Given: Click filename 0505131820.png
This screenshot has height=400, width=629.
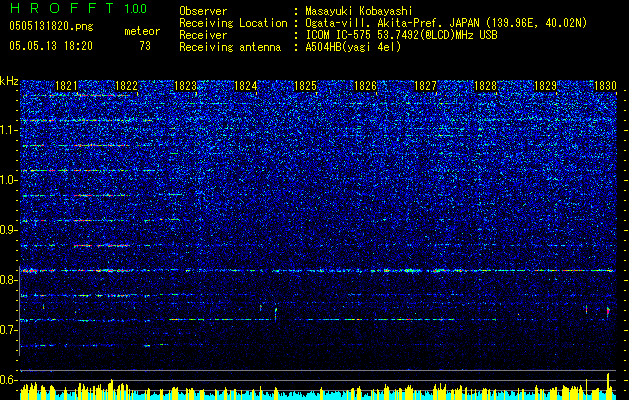Looking at the screenshot, I should click(x=51, y=26).
